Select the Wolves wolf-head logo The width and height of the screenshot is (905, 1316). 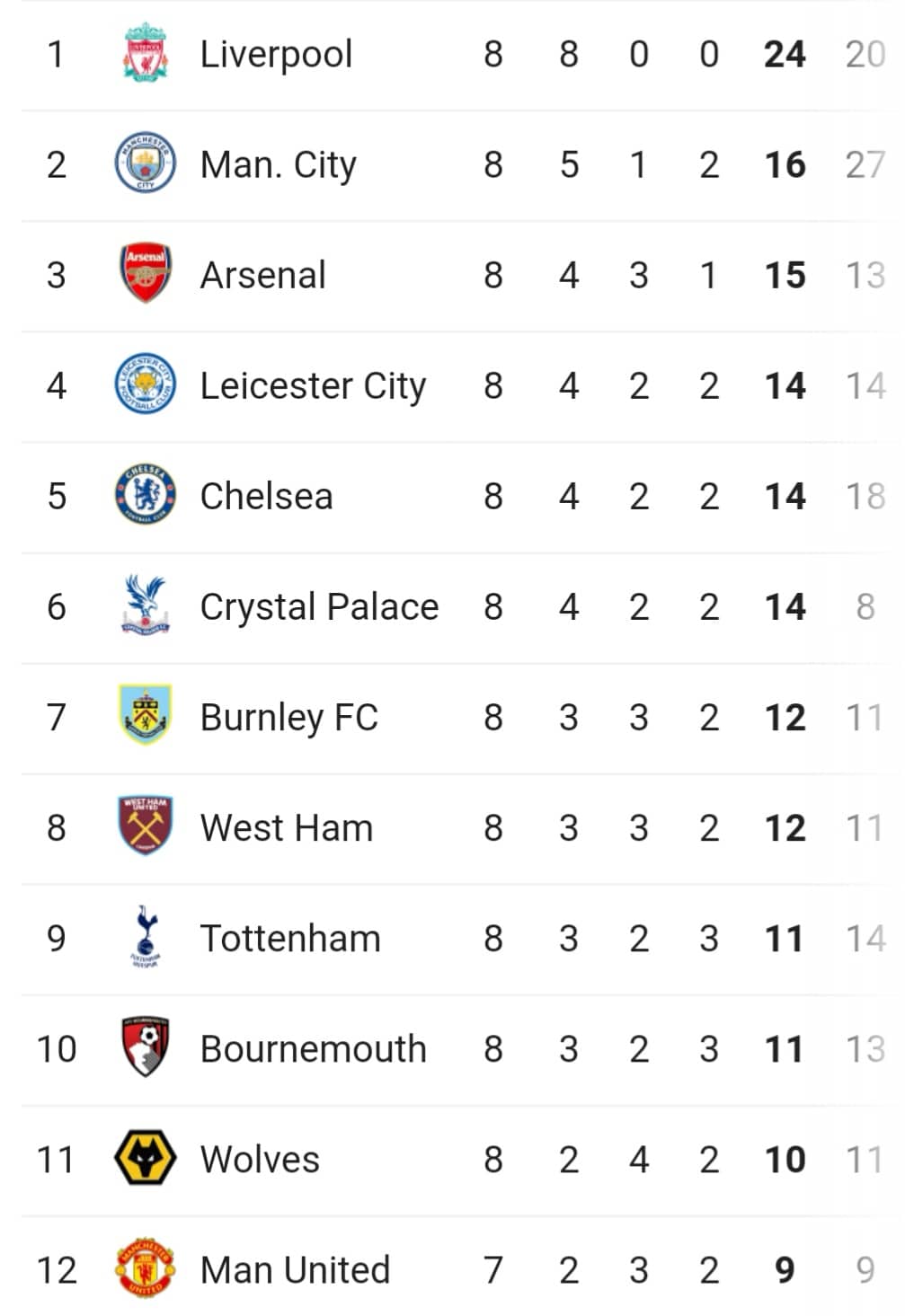[145, 1159]
